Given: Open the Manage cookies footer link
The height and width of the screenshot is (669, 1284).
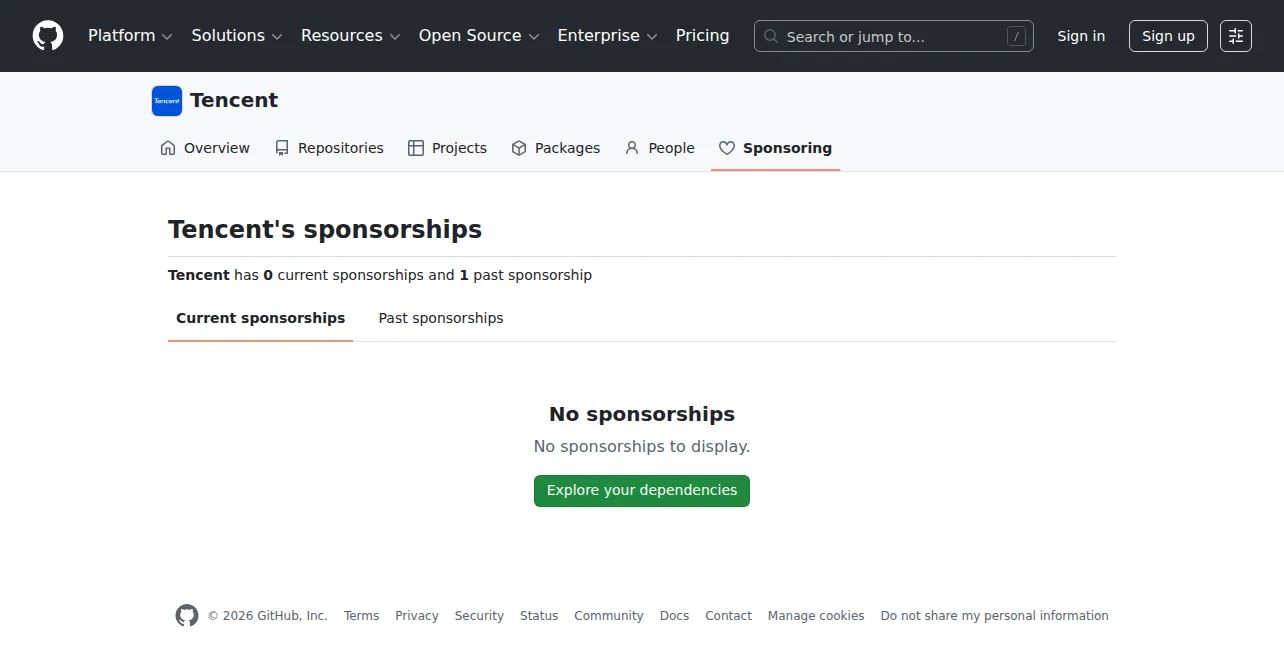Looking at the screenshot, I should coord(816,616).
